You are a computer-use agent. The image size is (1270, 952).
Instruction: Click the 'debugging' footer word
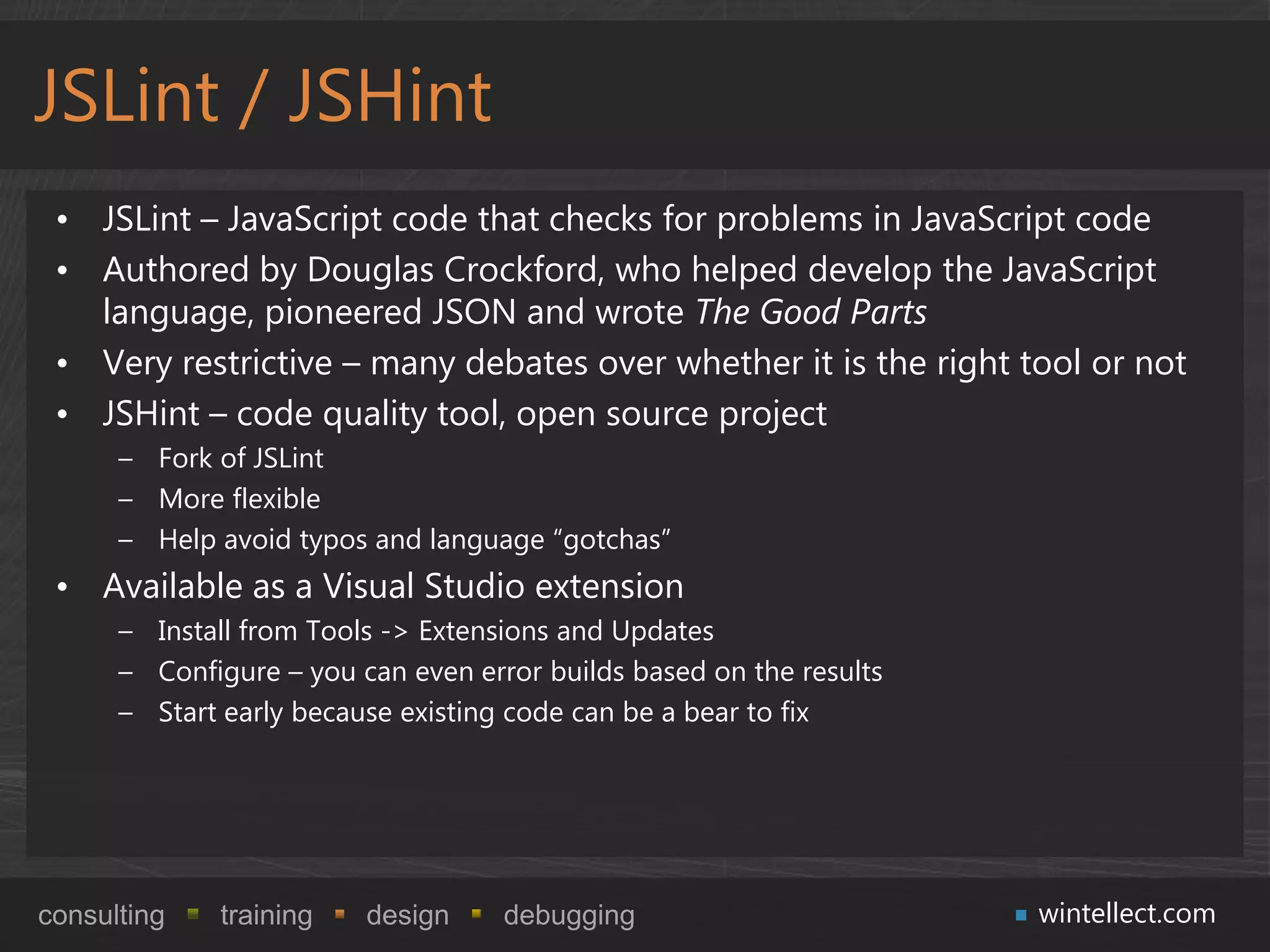[x=569, y=915]
